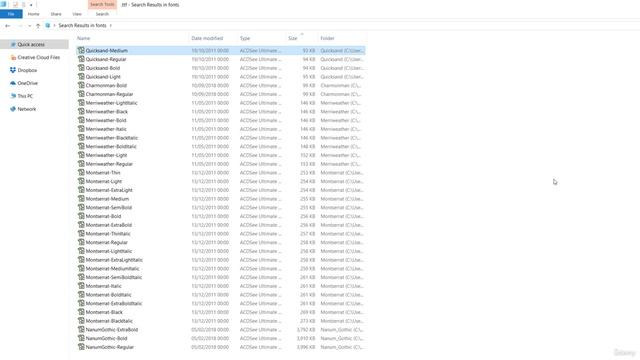Select the Montserrat-ThinItalic file name

click(108, 234)
